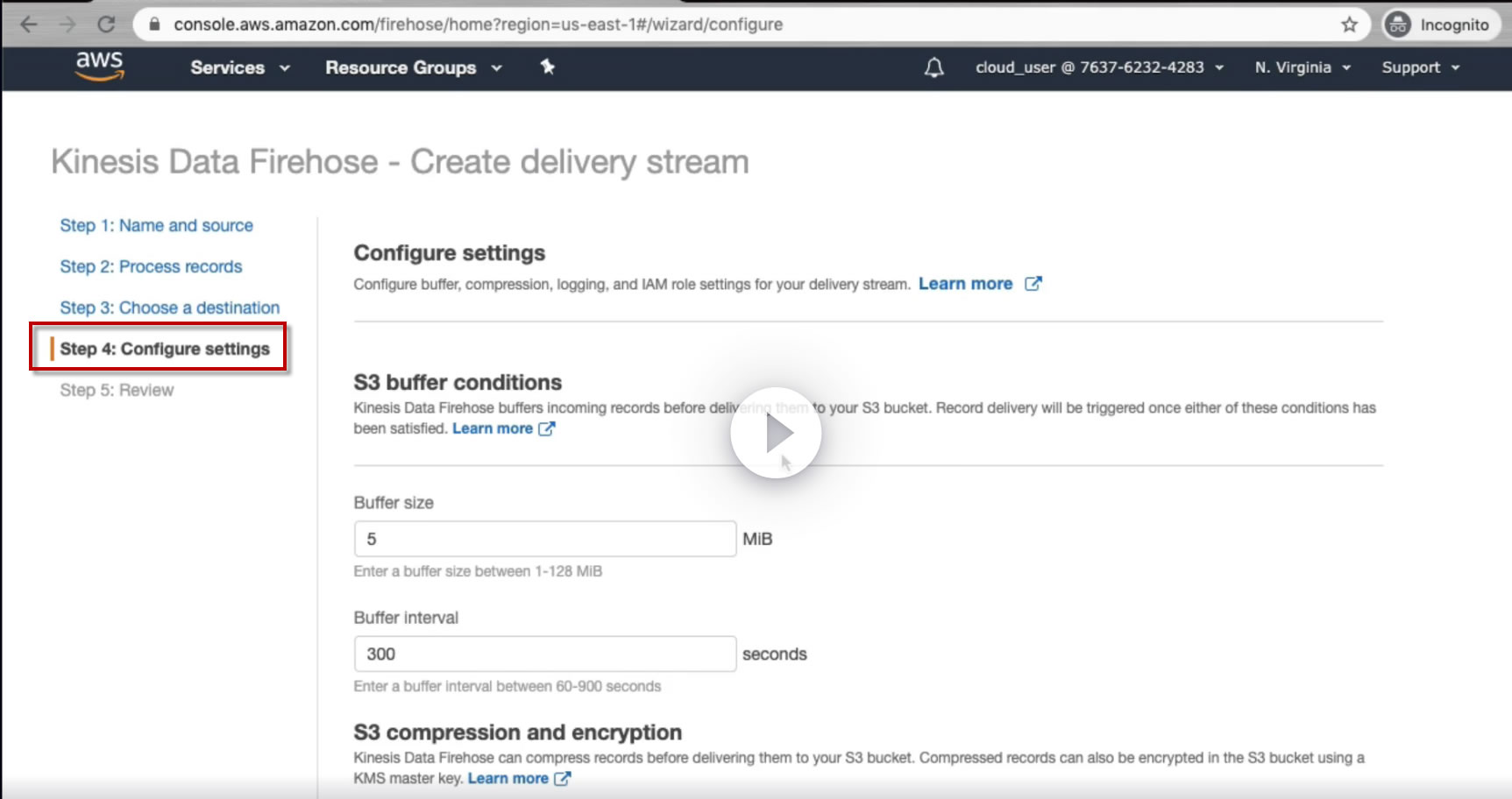Click the browser back arrow
1512x799 pixels.
pos(29,25)
